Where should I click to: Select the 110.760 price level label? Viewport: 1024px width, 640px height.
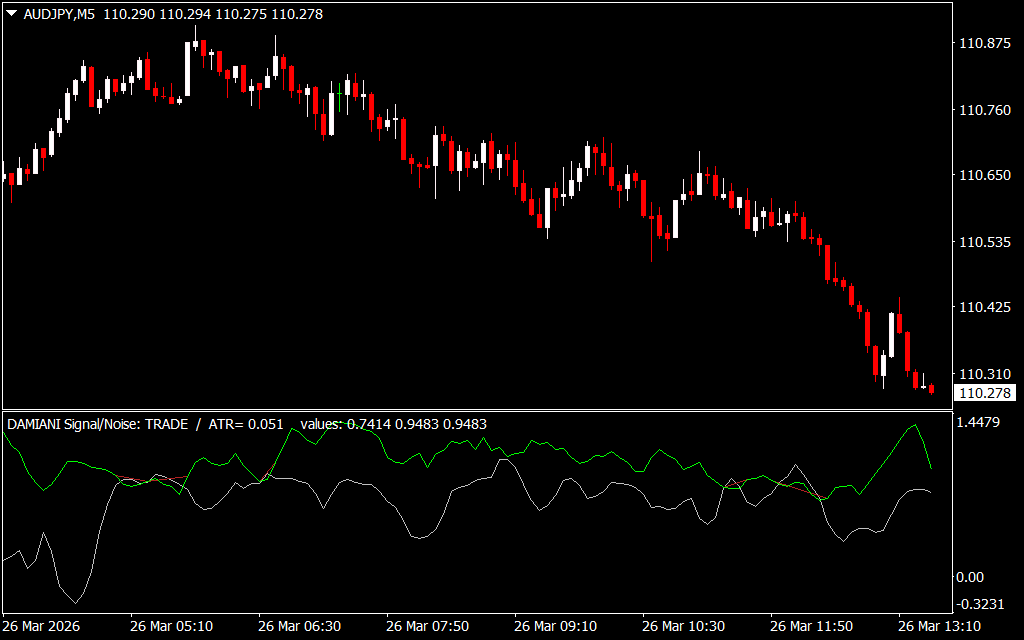pos(984,110)
